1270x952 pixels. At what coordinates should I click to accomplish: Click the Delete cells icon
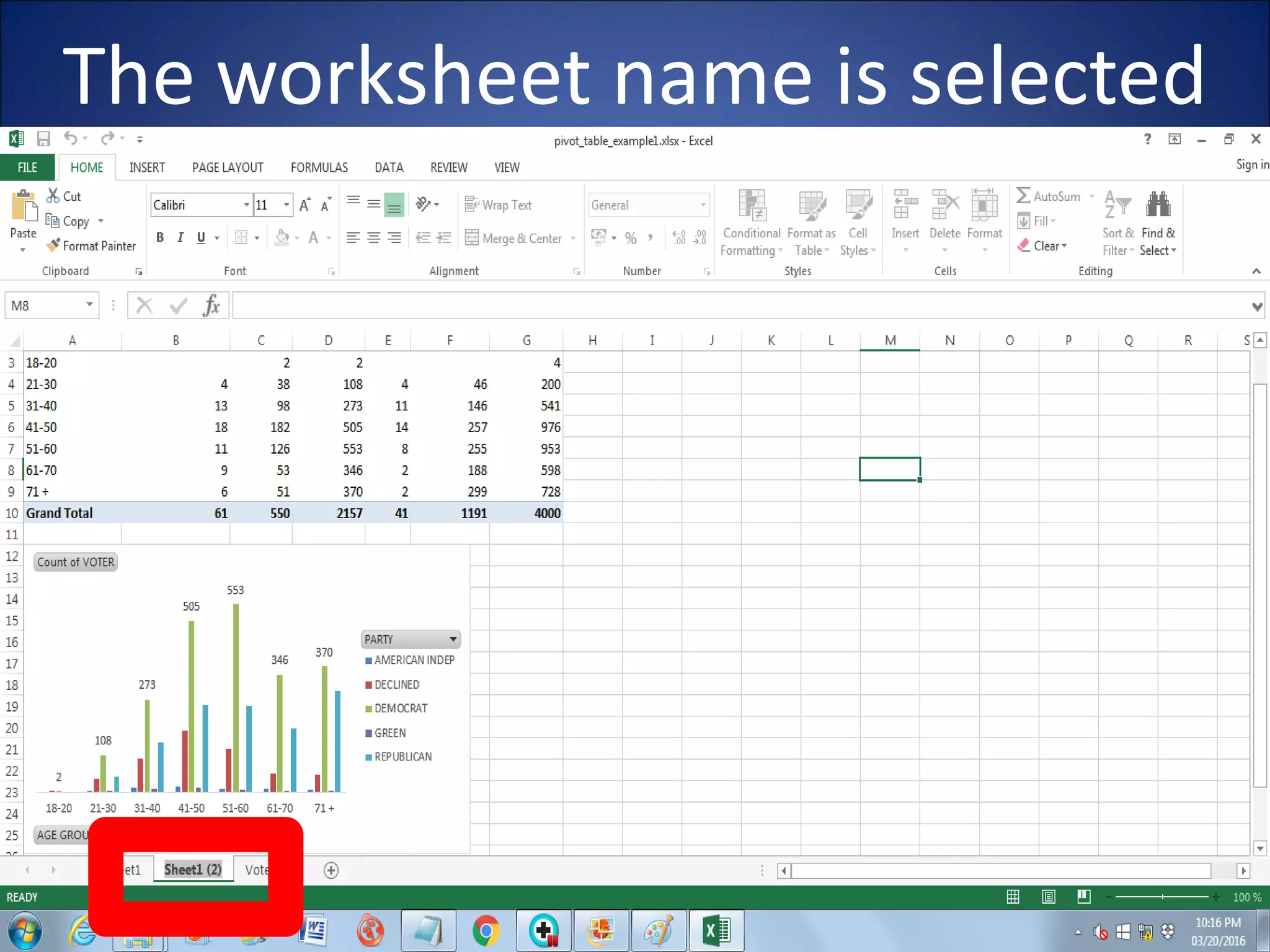tap(945, 205)
